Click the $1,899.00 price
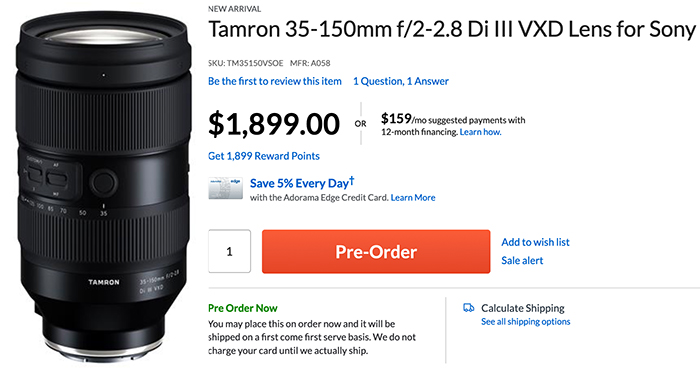The width and height of the screenshot is (700, 369). coord(274,124)
